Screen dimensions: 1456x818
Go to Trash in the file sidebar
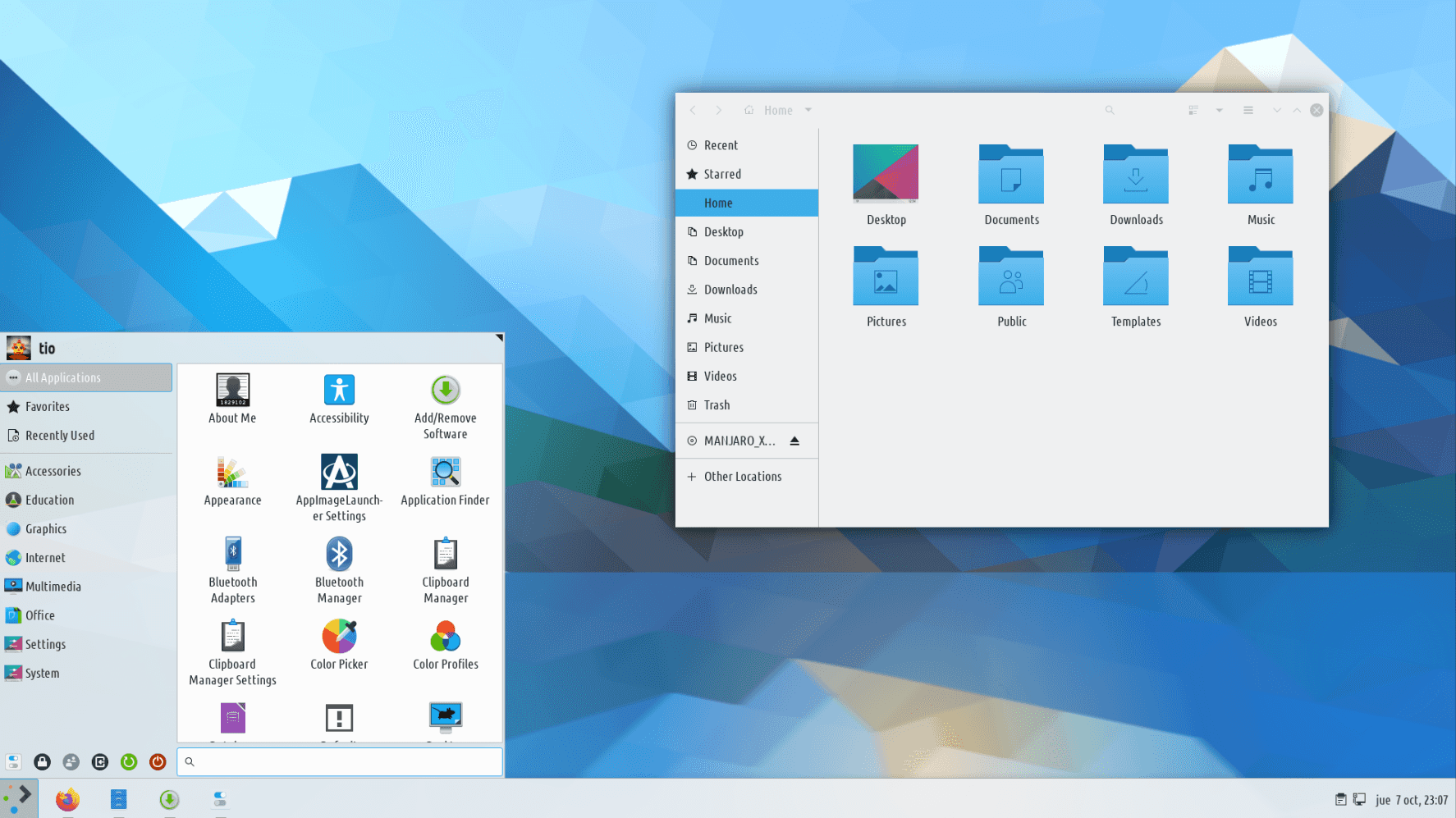[717, 405]
